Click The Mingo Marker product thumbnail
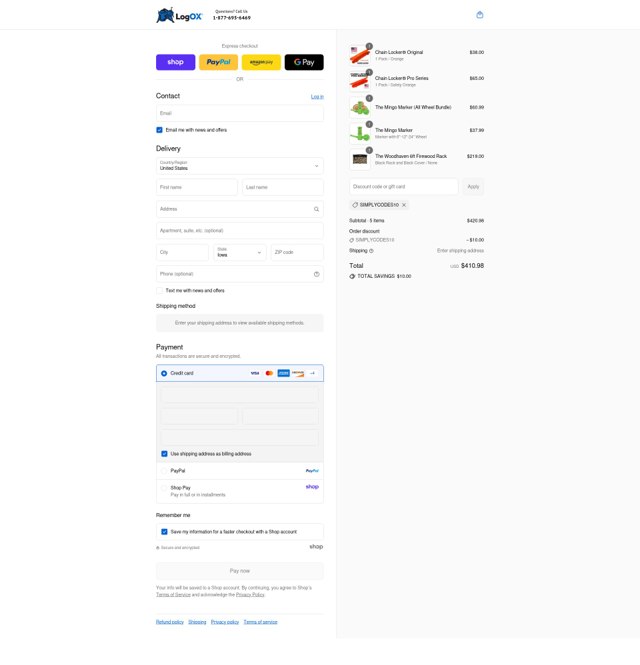 [x=360, y=133]
